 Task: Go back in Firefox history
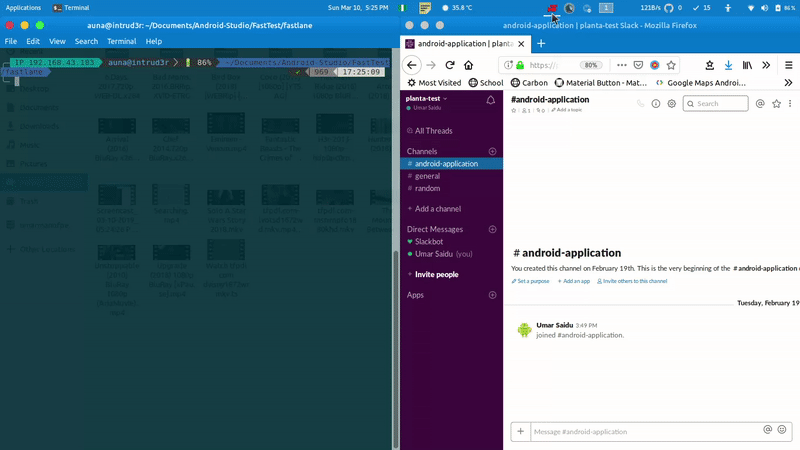pos(412,65)
